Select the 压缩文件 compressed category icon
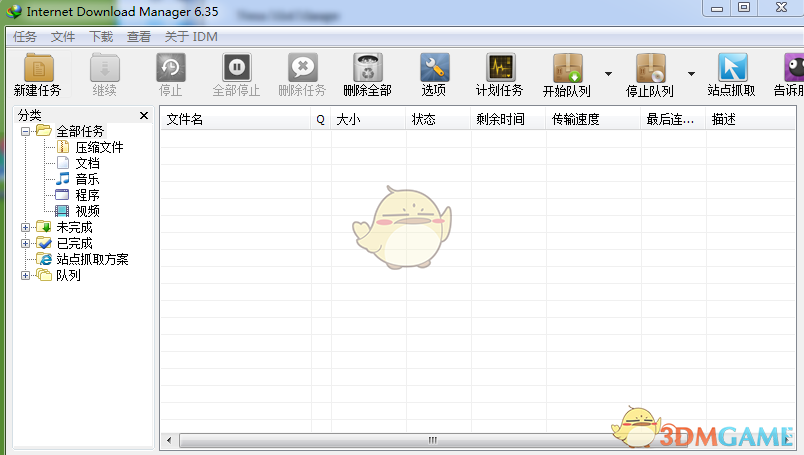 63,147
